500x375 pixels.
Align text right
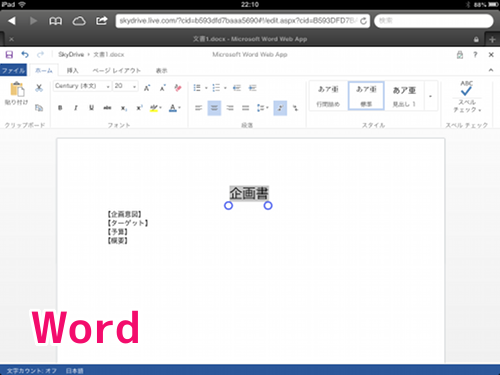point(230,108)
